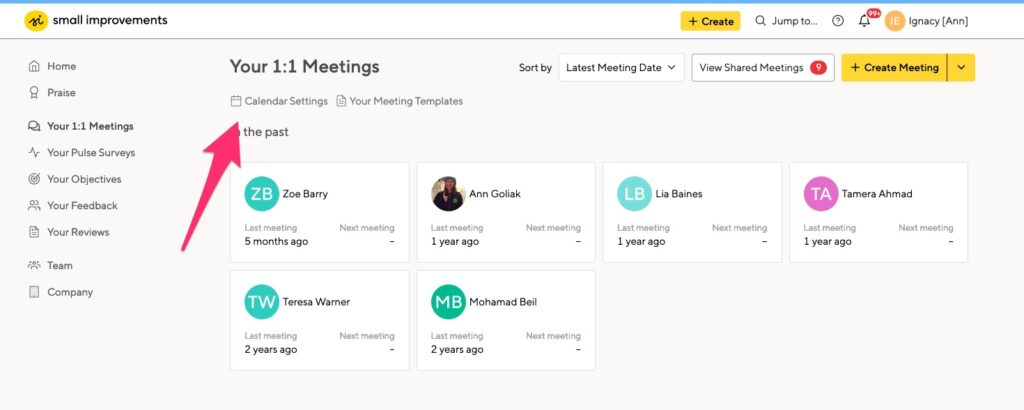The image size is (1024, 410).
Task: Click the Praise ribbon icon in sidebar
Action: tap(35, 92)
